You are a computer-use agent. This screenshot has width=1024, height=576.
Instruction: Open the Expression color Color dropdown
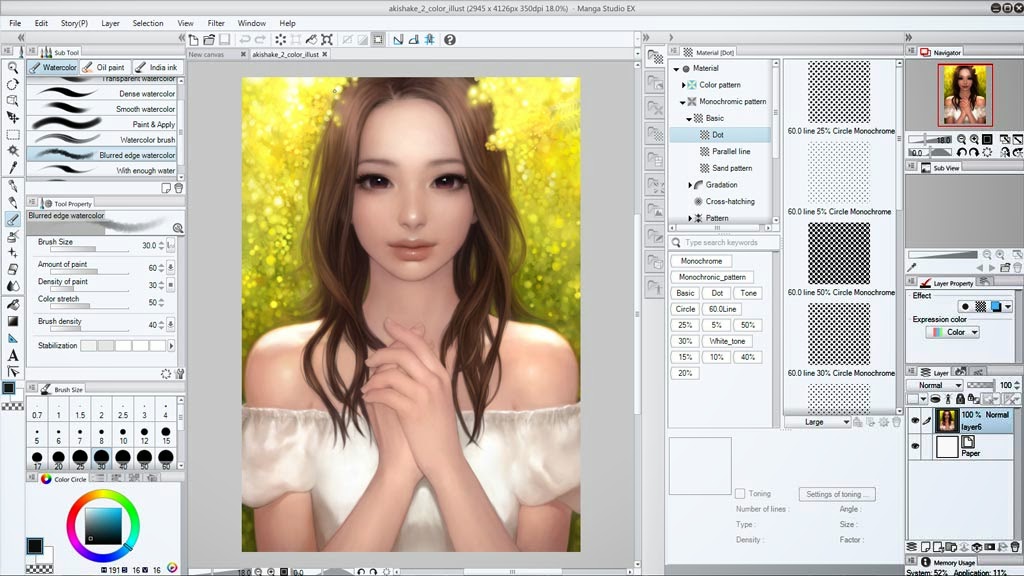click(952, 332)
